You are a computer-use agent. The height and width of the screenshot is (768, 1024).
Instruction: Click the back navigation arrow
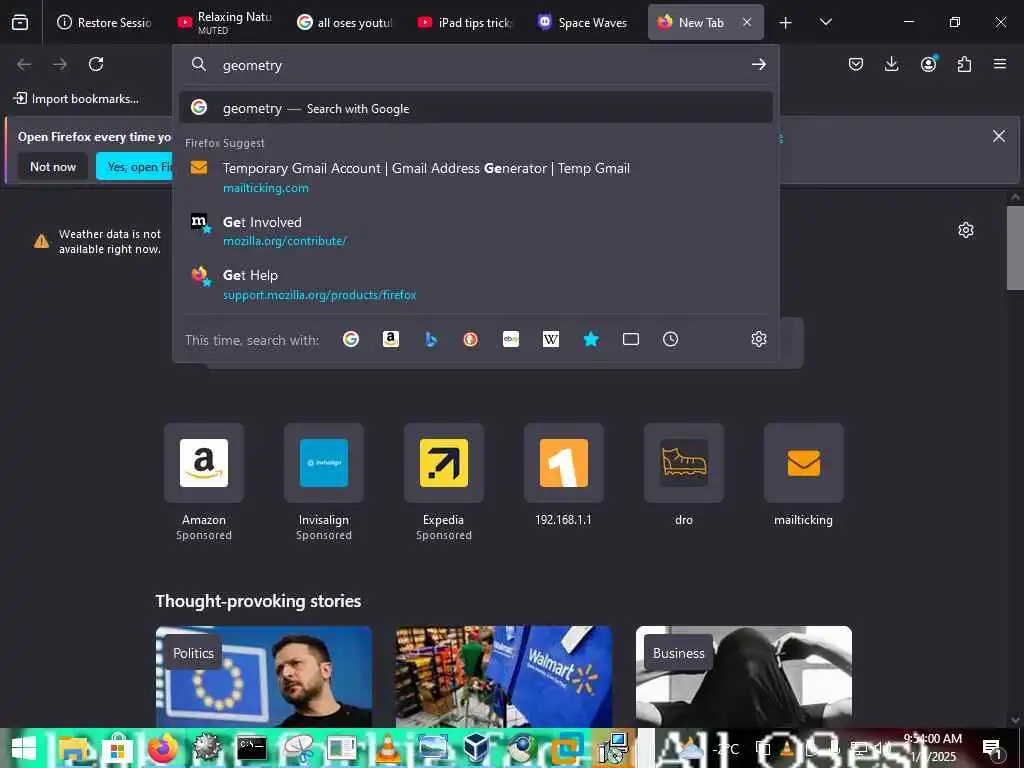[x=24, y=64]
